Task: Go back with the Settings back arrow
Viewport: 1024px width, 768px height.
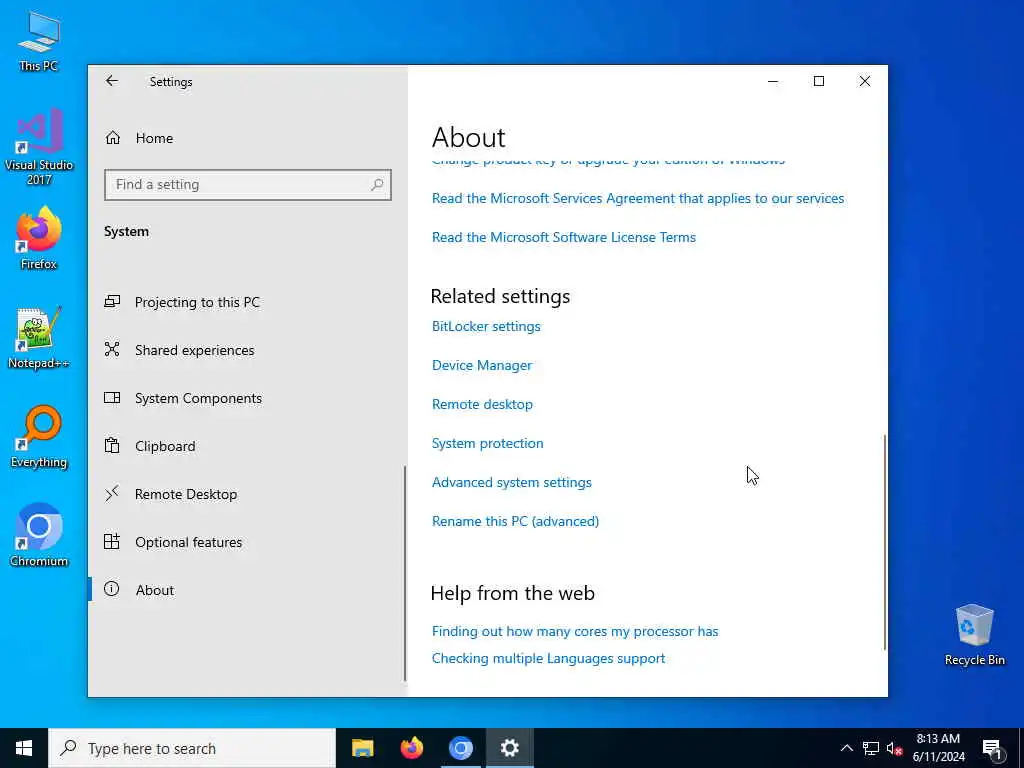Action: pyautogui.click(x=112, y=81)
